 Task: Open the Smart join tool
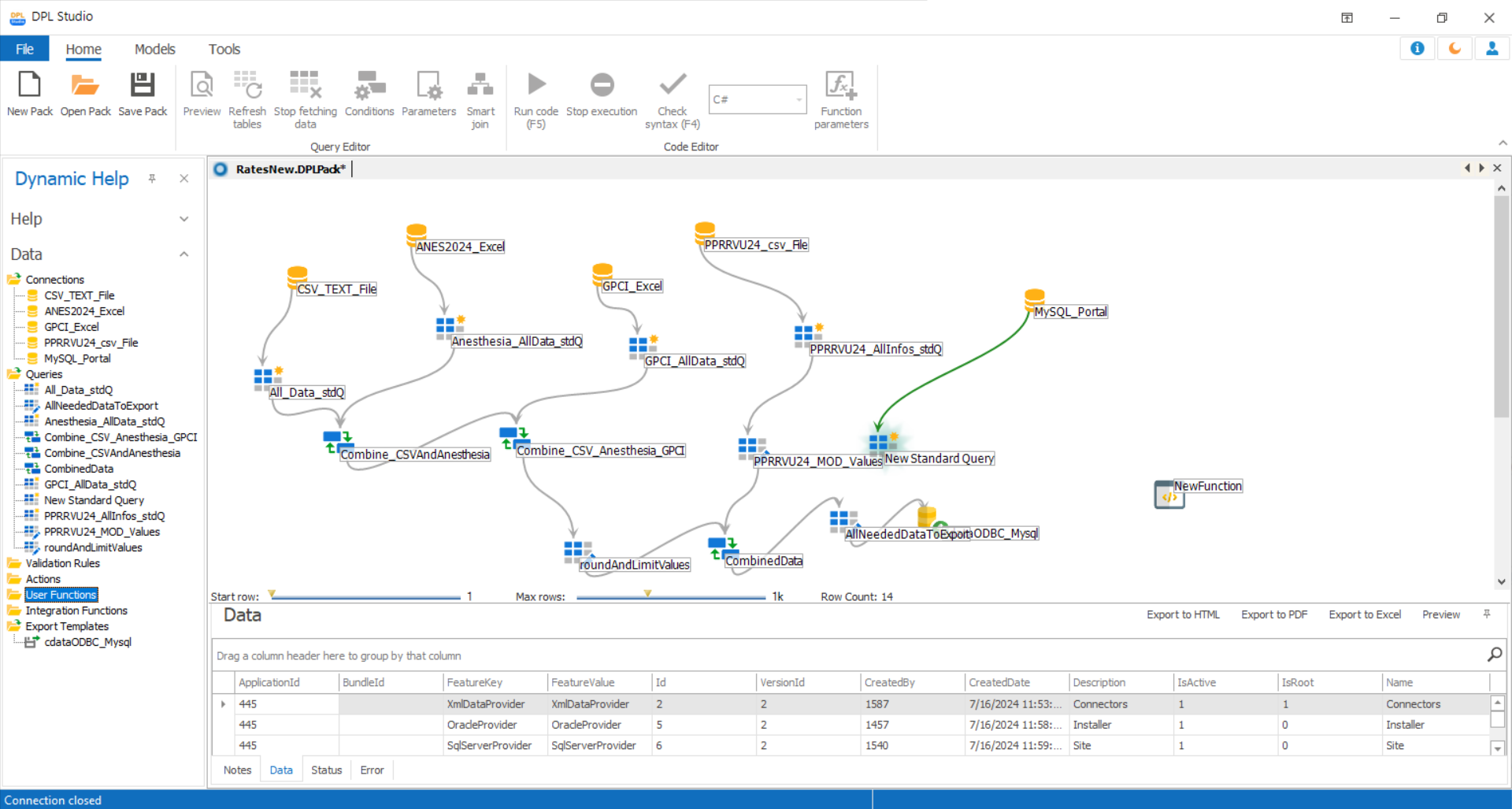coord(480,85)
